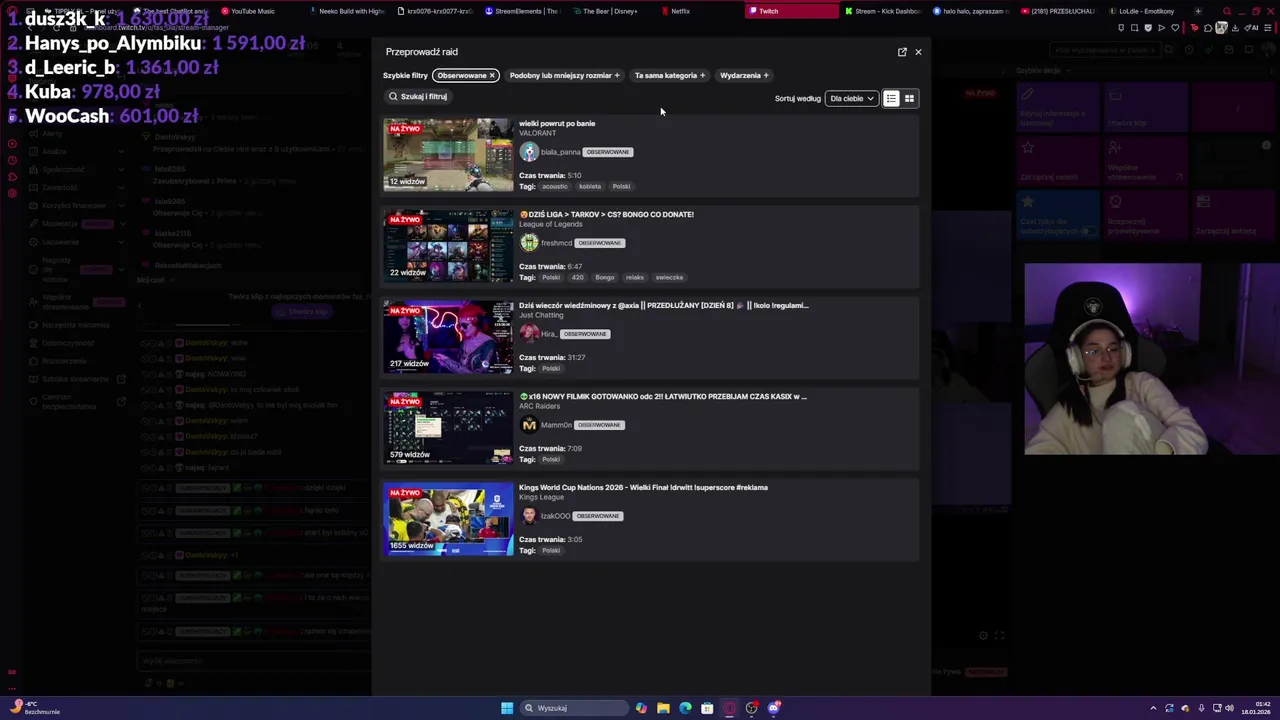Click the Polski tag of biala_panna

(621, 187)
